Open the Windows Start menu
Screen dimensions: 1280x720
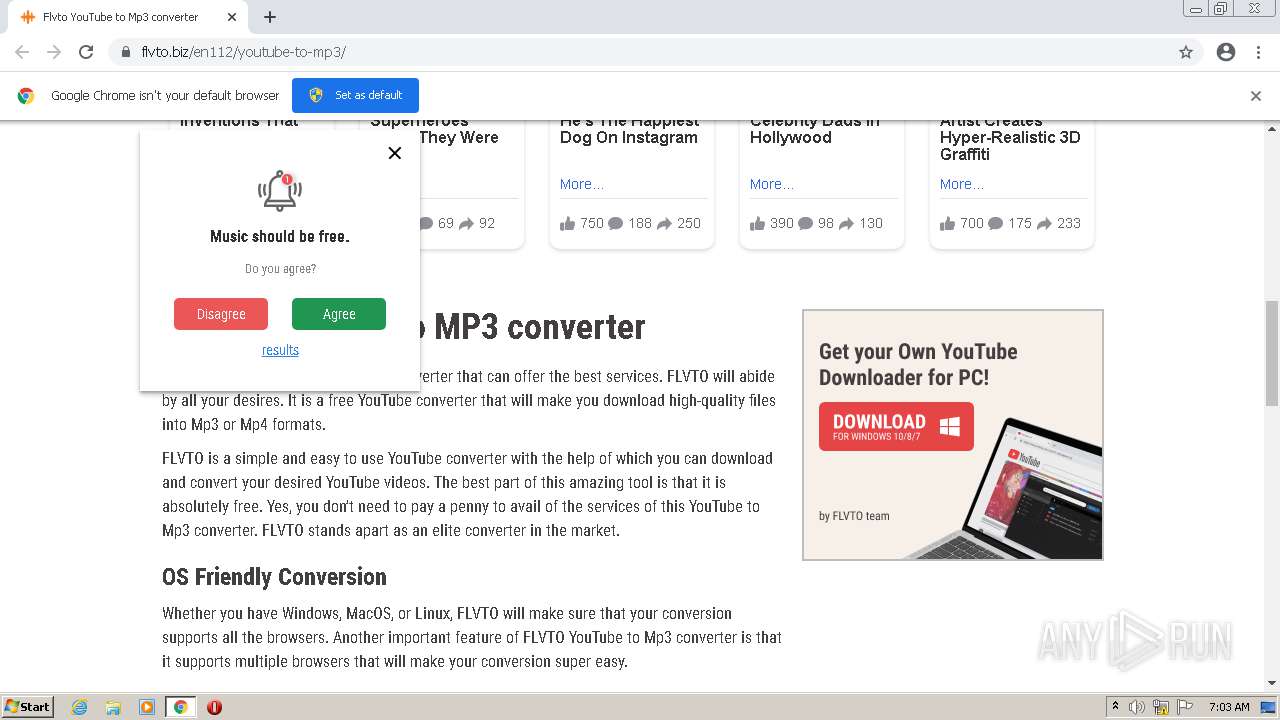tap(28, 707)
